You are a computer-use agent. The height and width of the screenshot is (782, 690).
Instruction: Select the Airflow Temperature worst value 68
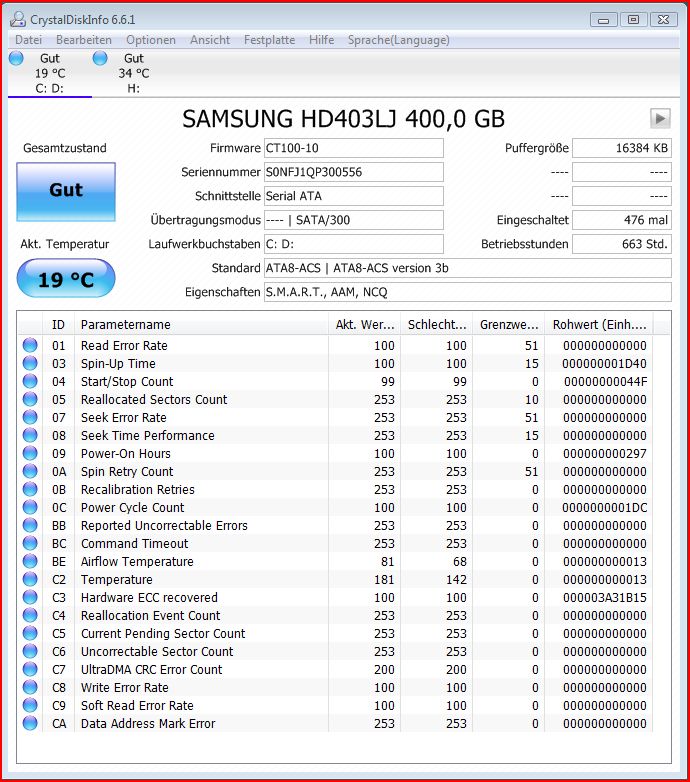[x=460, y=562]
